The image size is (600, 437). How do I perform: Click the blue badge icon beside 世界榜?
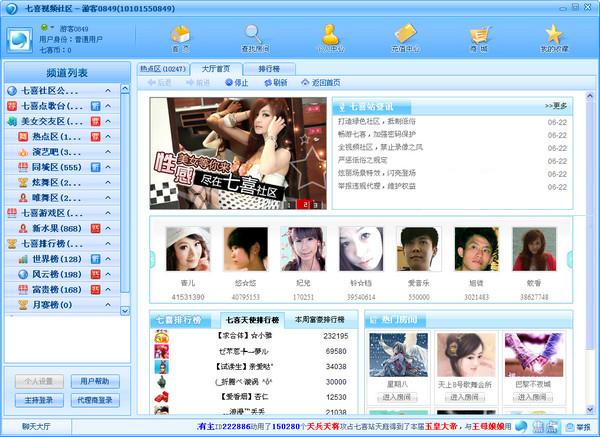[x=95, y=259]
